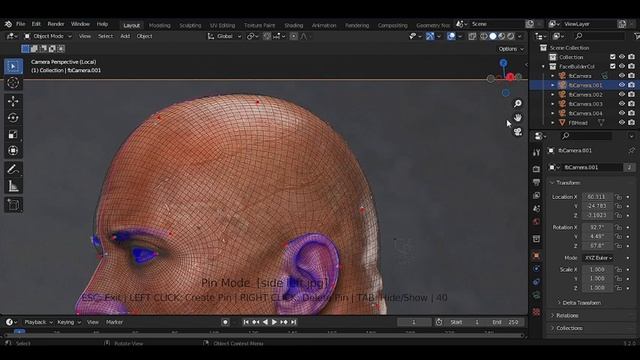The width and height of the screenshot is (640, 360).
Task: Choose the Move tool
Action: point(13,101)
